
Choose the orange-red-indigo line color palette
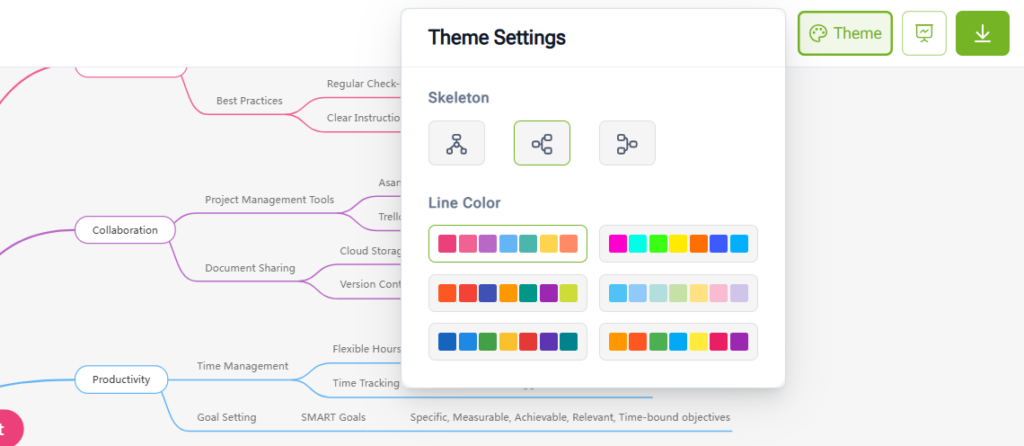pos(508,293)
